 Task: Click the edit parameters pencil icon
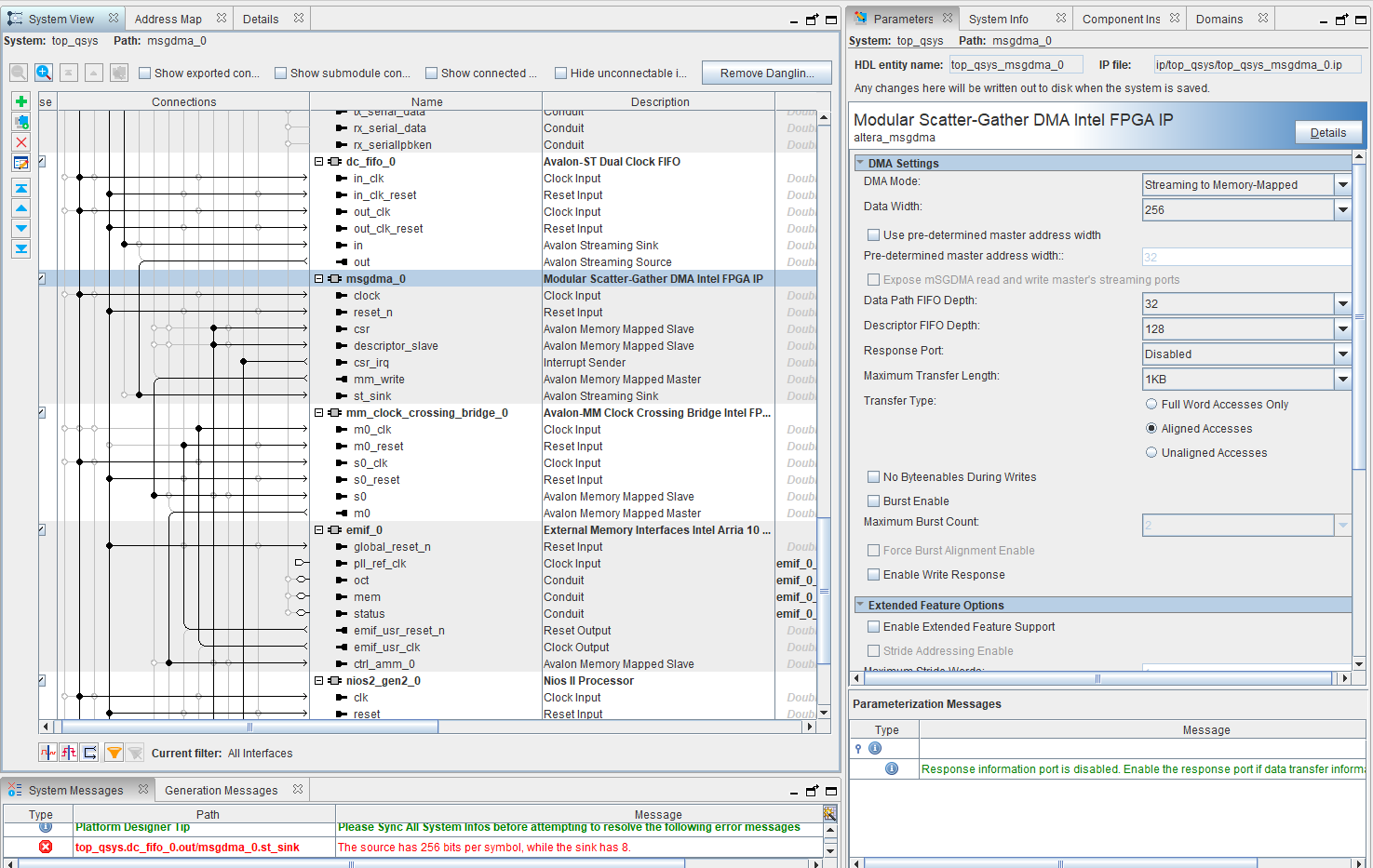tap(20, 163)
